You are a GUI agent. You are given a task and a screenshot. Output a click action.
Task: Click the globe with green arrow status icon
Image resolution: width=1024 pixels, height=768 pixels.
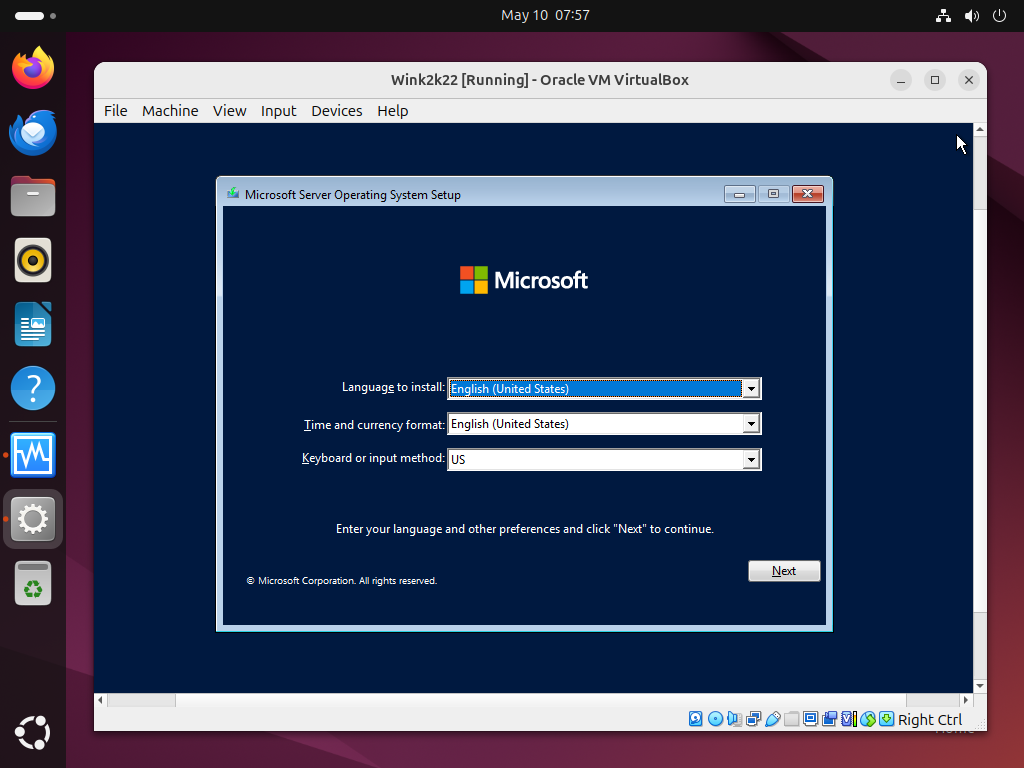point(867,719)
